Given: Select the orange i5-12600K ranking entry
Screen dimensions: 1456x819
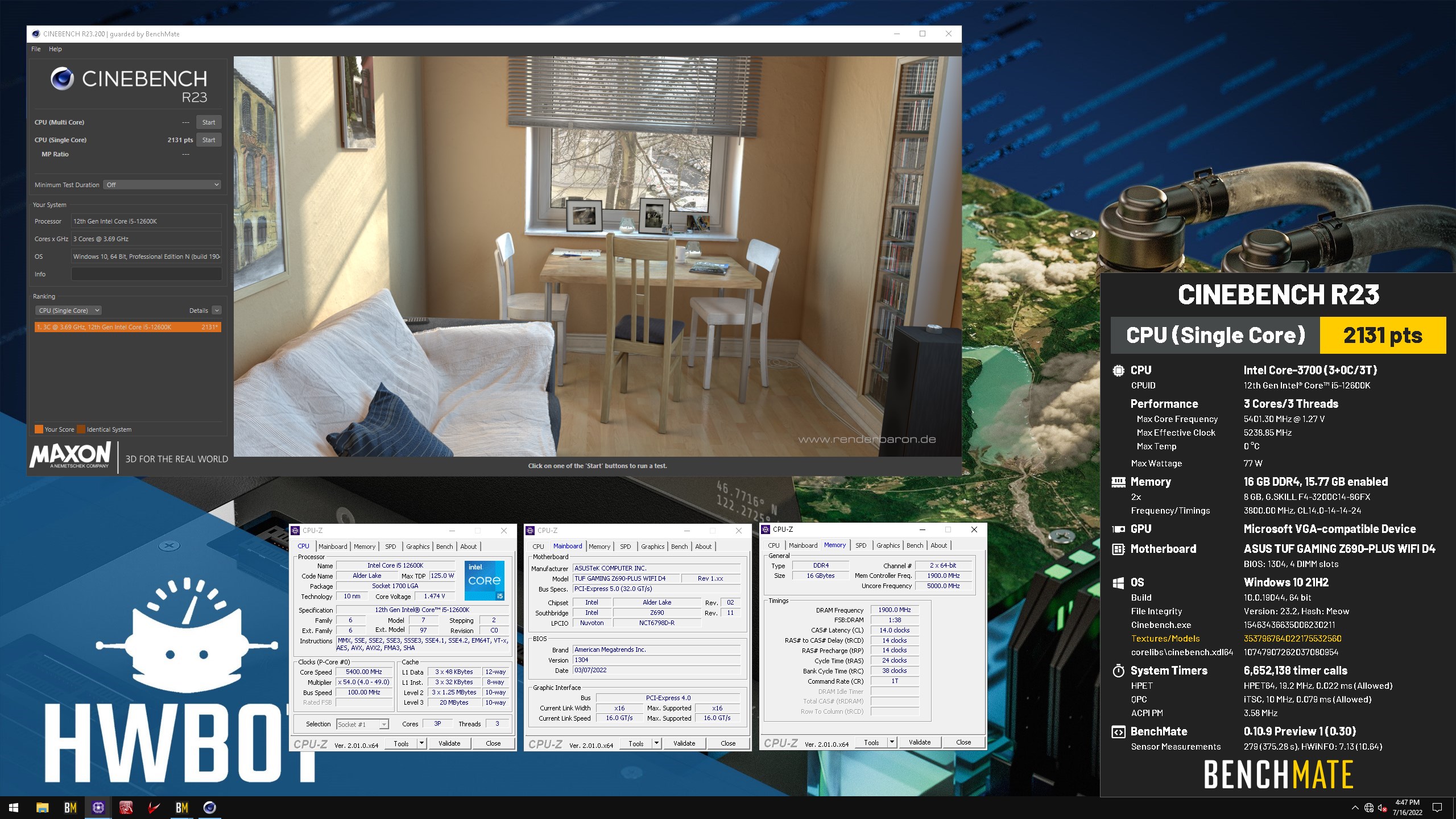Looking at the screenshot, I should click(x=127, y=327).
